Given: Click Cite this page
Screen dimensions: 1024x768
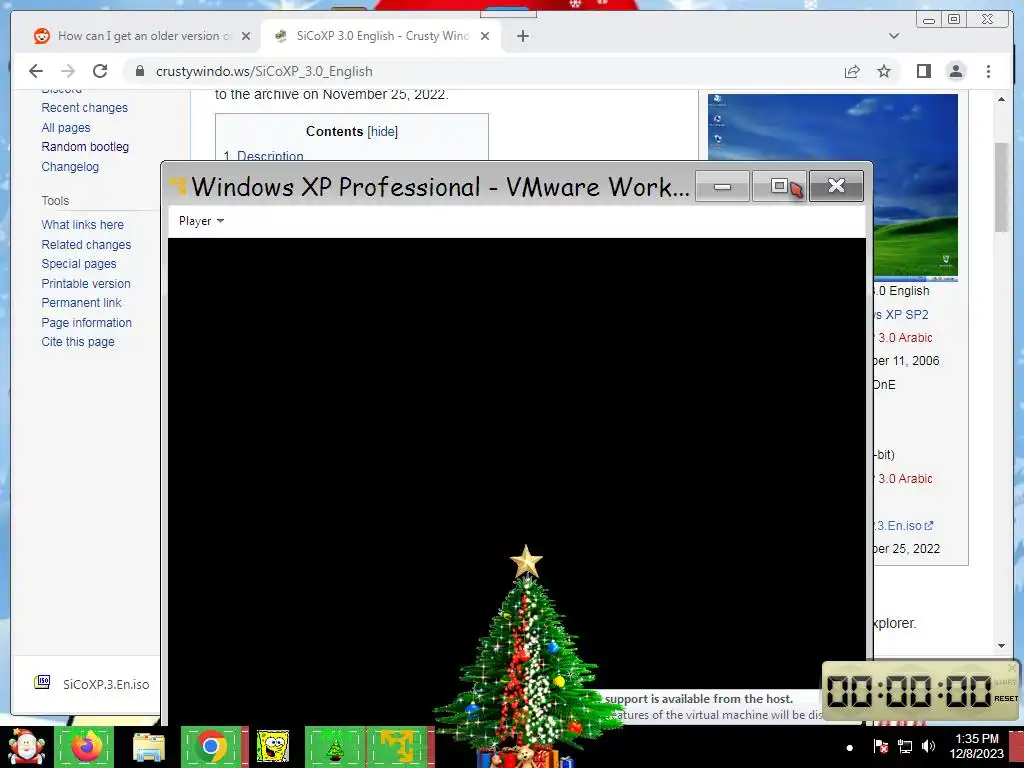Looking at the screenshot, I should 78,342.
